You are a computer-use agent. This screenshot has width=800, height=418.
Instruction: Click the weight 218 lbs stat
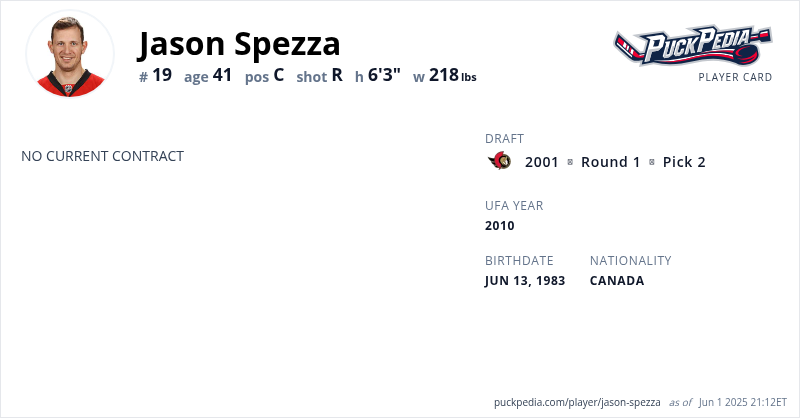pyautogui.click(x=445, y=75)
